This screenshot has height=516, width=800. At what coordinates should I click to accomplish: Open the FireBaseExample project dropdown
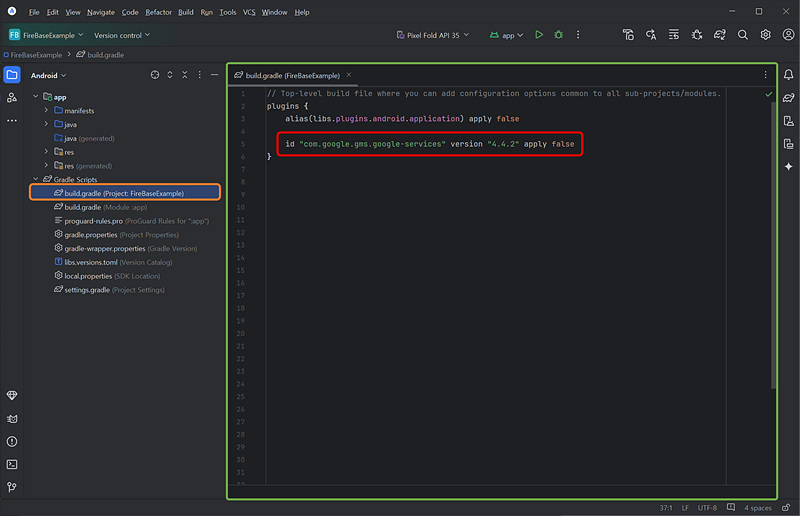[46, 35]
